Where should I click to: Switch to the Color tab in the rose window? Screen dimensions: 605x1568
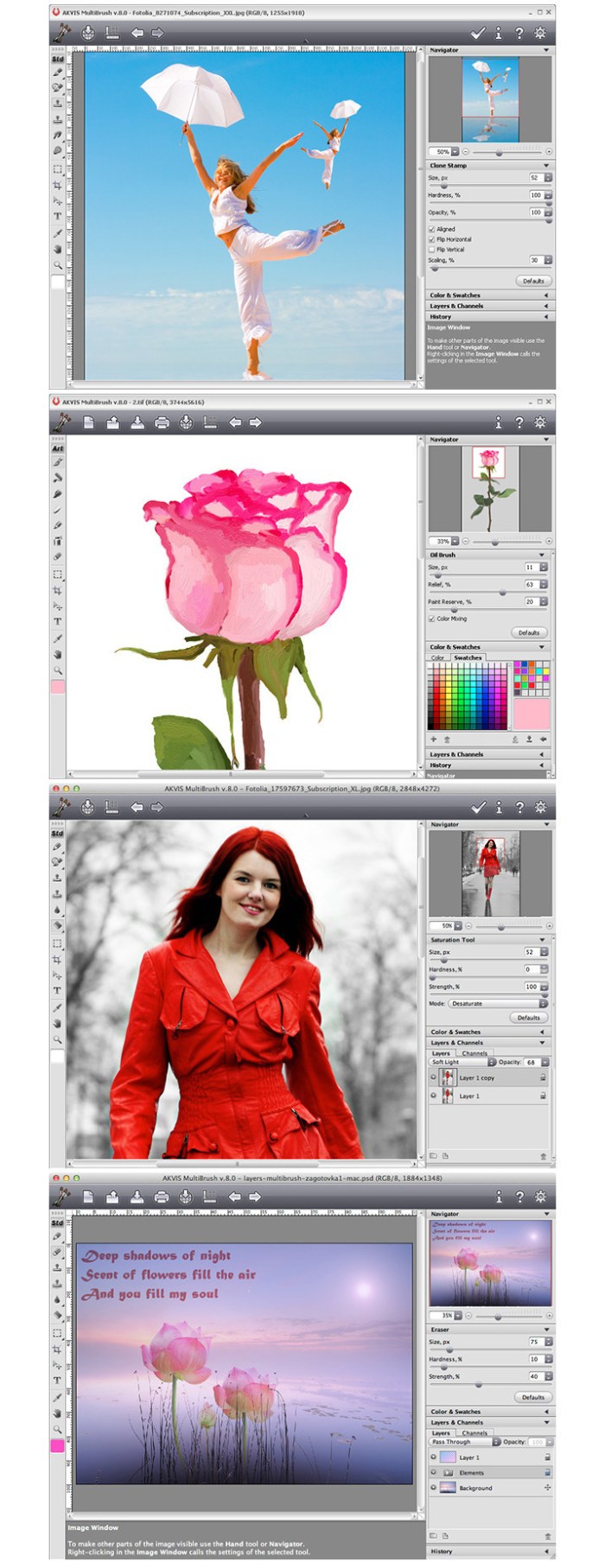(438, 657)
